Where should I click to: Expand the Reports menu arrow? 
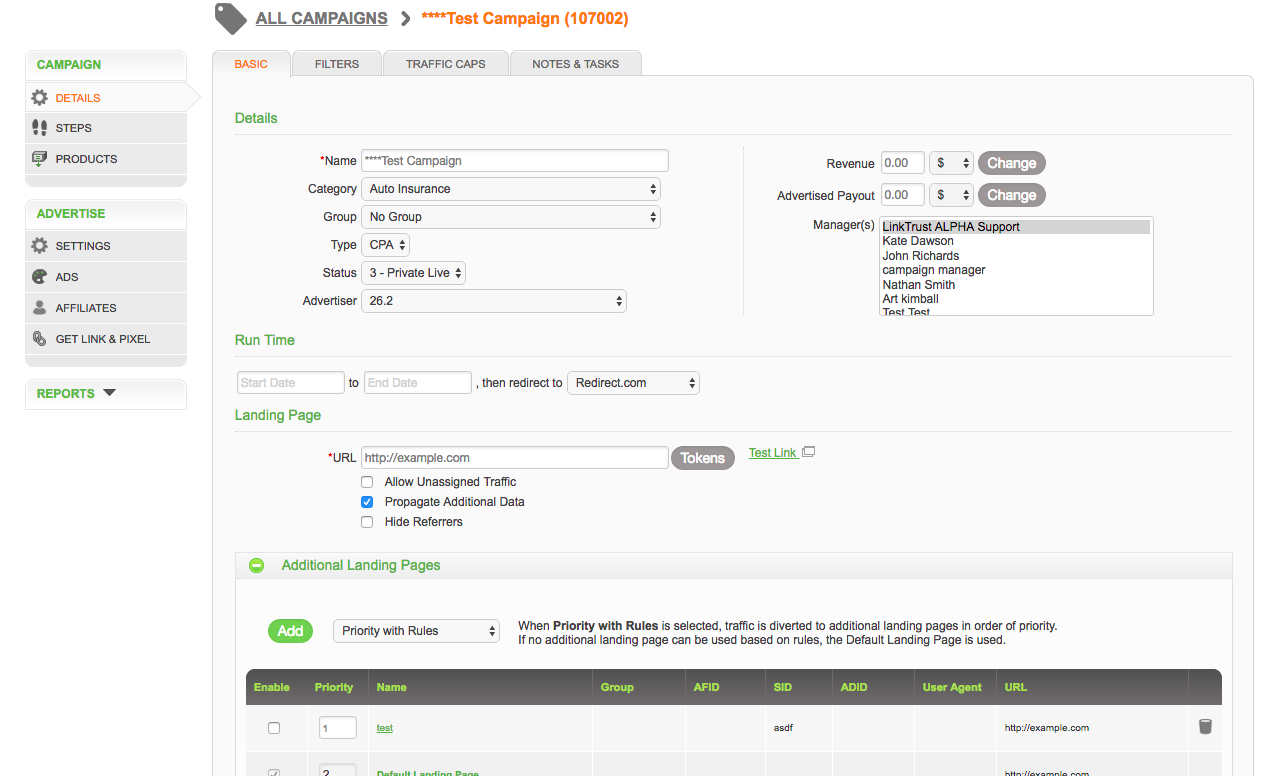109,393
